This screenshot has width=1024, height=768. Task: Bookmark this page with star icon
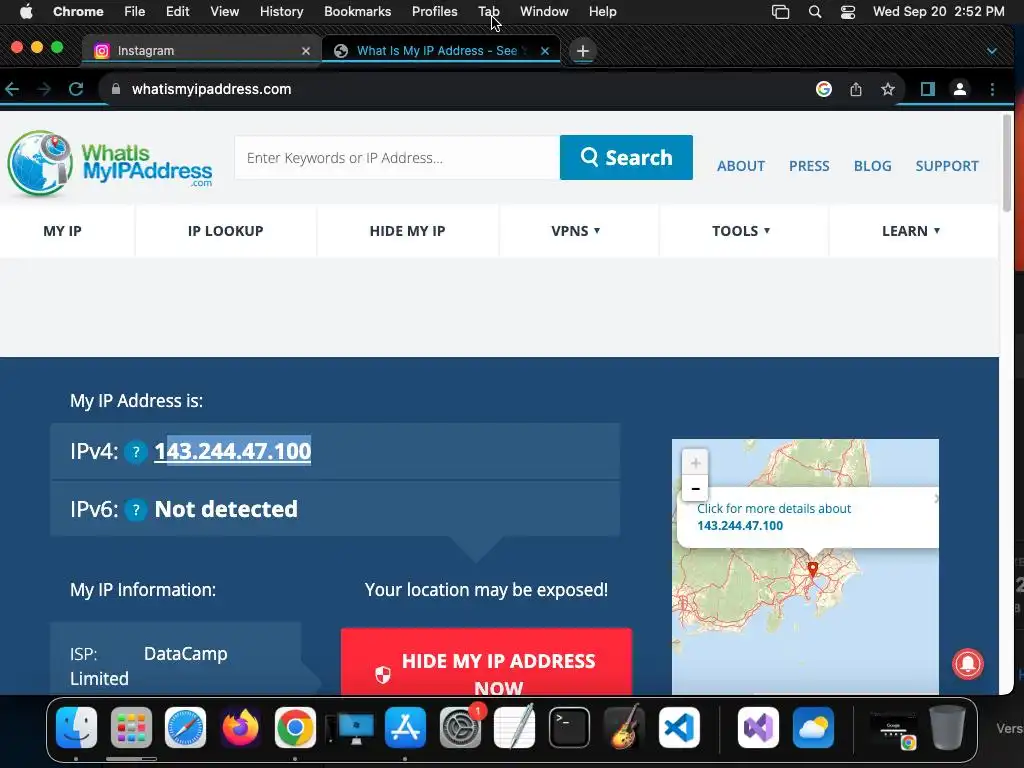tap(888, 89)
